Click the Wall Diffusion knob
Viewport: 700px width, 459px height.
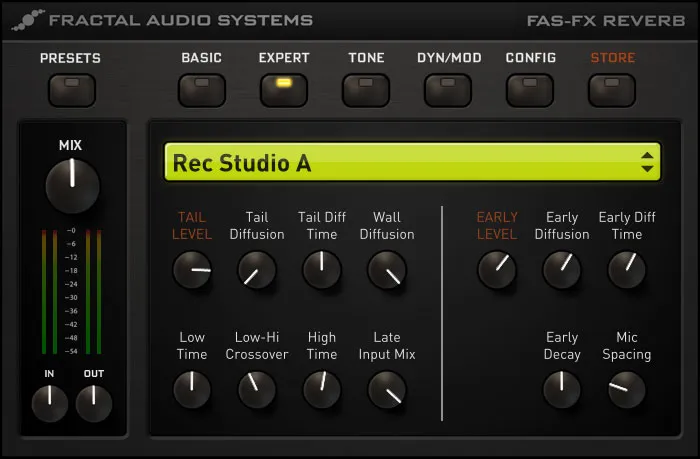[x=387, y=270]
